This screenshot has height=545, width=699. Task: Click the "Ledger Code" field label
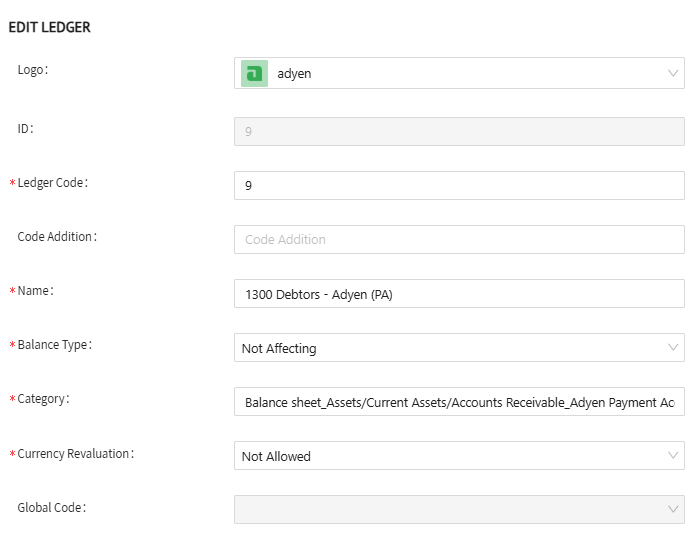(52, 183)
